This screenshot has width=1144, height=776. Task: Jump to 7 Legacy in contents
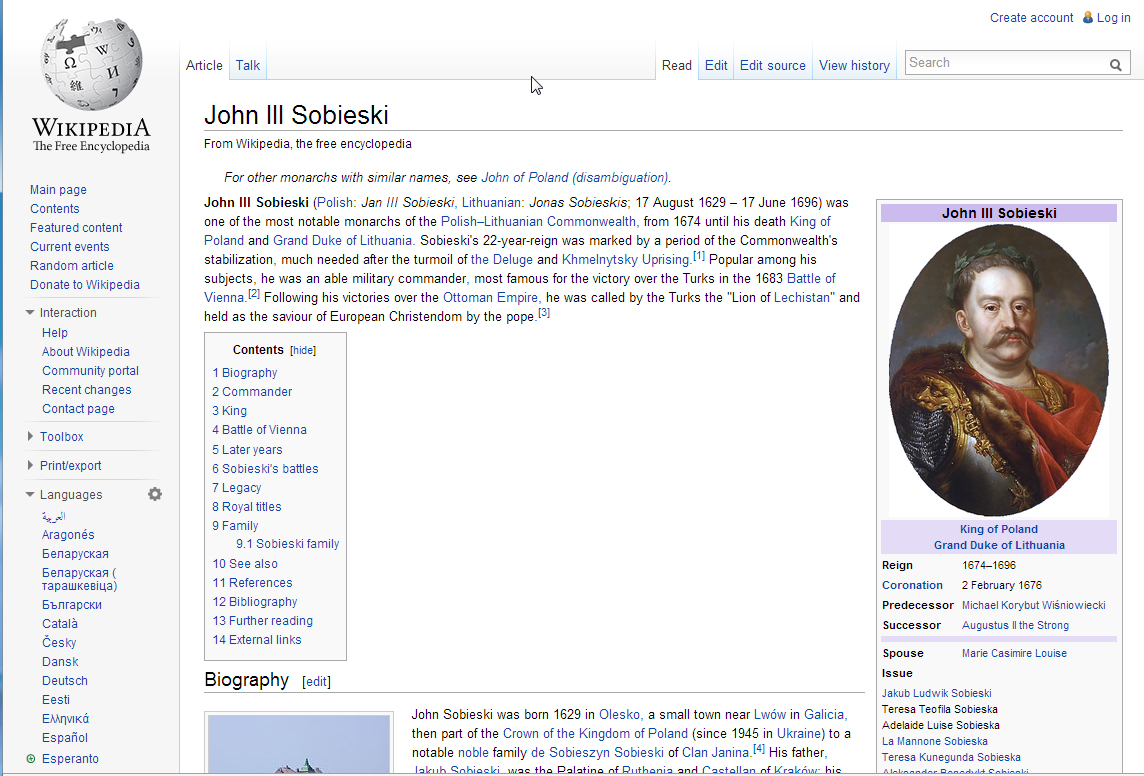click(236, 488)
